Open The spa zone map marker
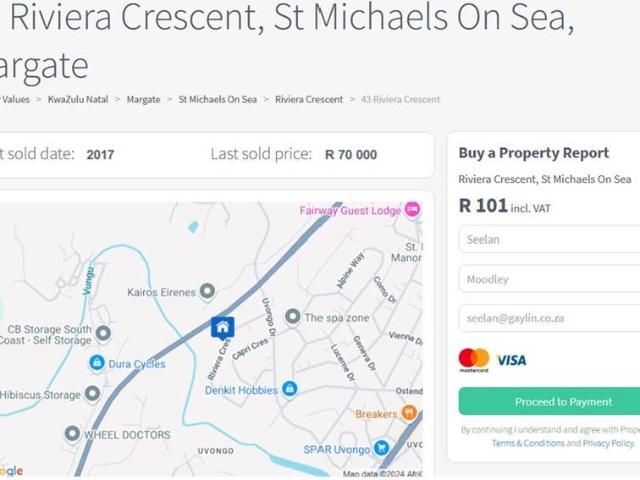The width and height of the screenshot is (640, 480). click(292, 317)
